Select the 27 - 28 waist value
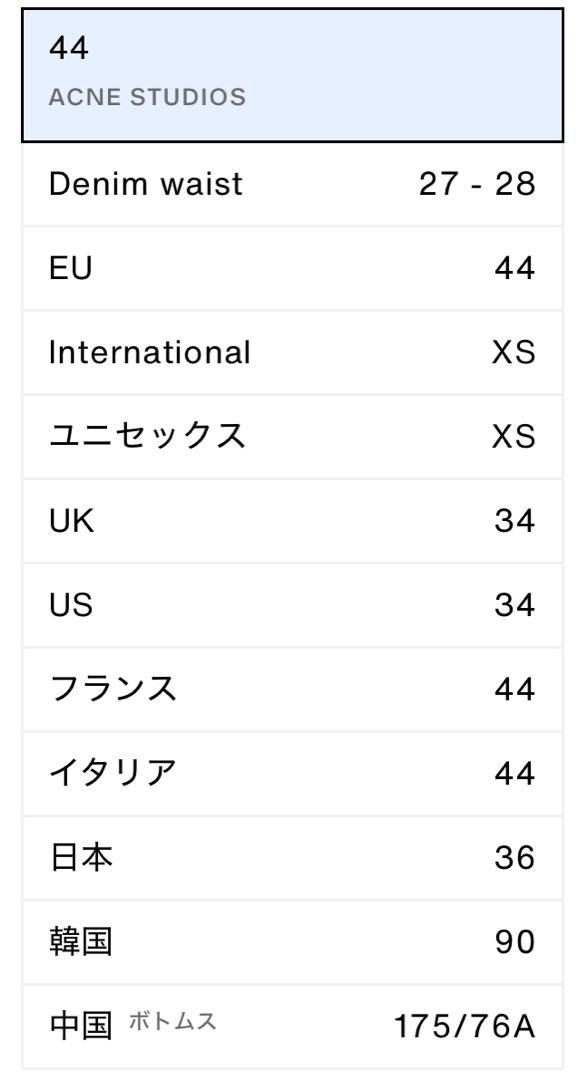The image size is (579, 1080). (x=476, y=184)
